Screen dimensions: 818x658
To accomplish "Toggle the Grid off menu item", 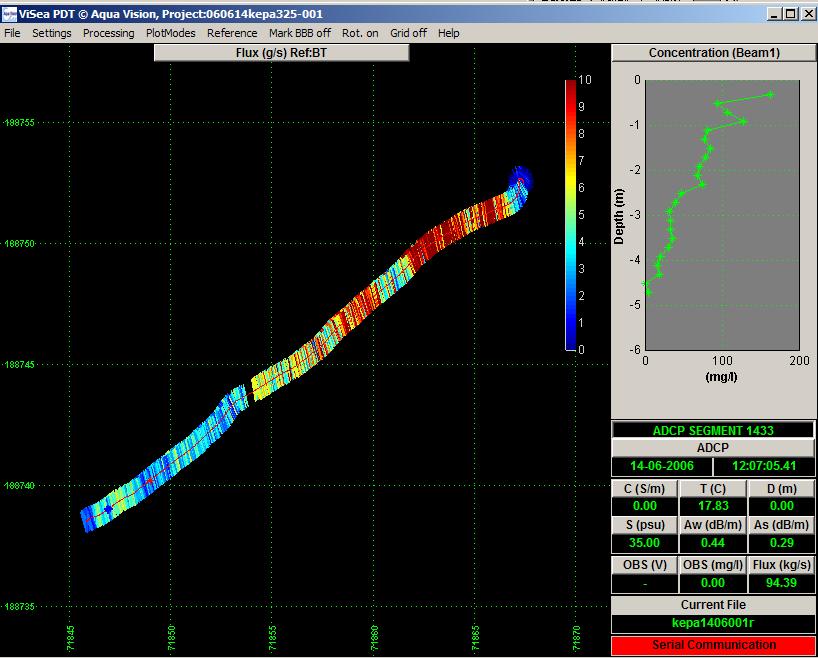I will click(x=408, y=33).
